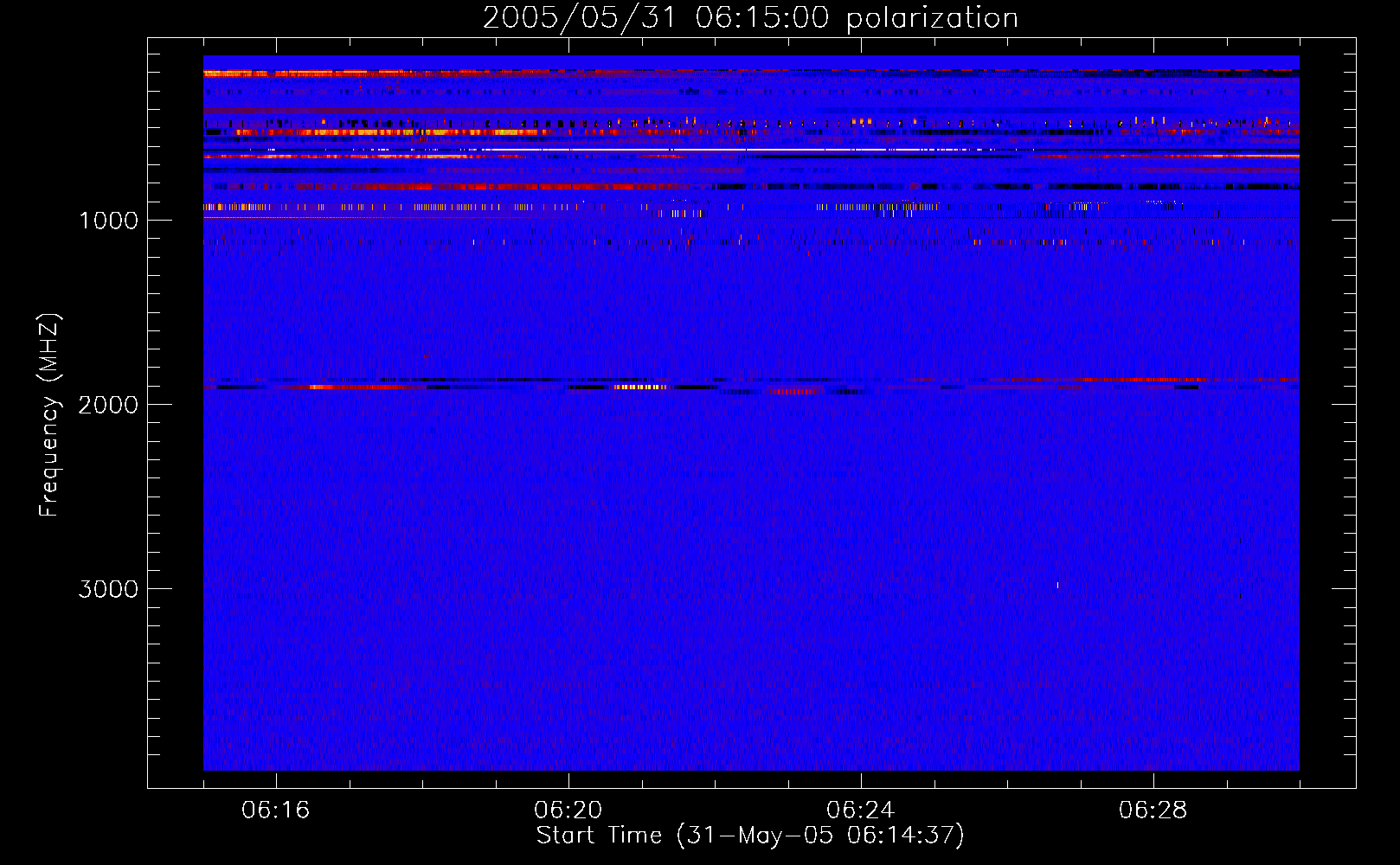The image size is (1400, 865).
Task: Click the 1000 frequency tick label
Action: point(108,221)
